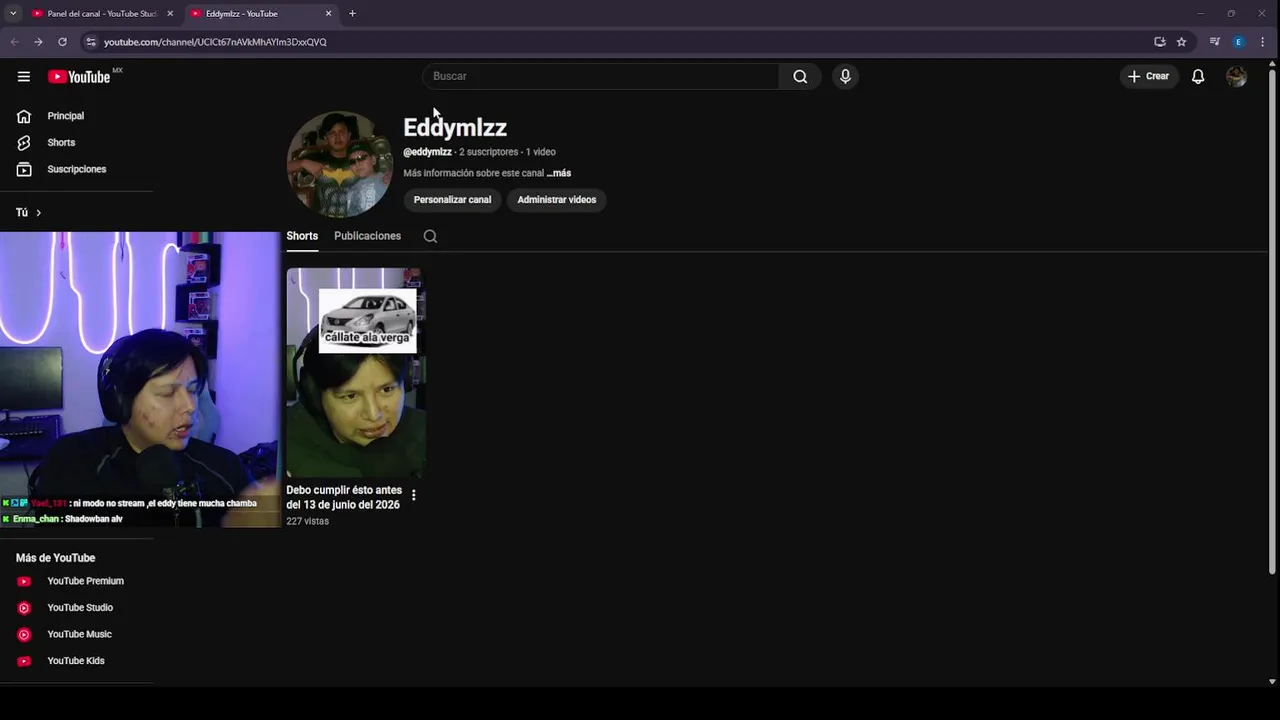Click the YouTube Premium label

point(85,582)
